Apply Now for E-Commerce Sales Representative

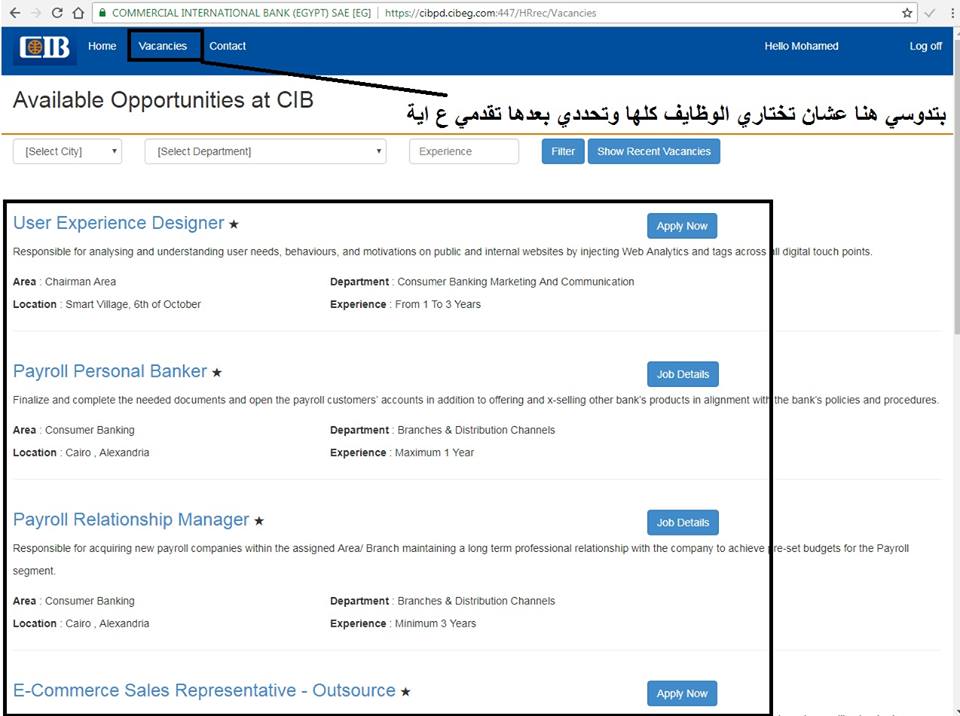682,693
